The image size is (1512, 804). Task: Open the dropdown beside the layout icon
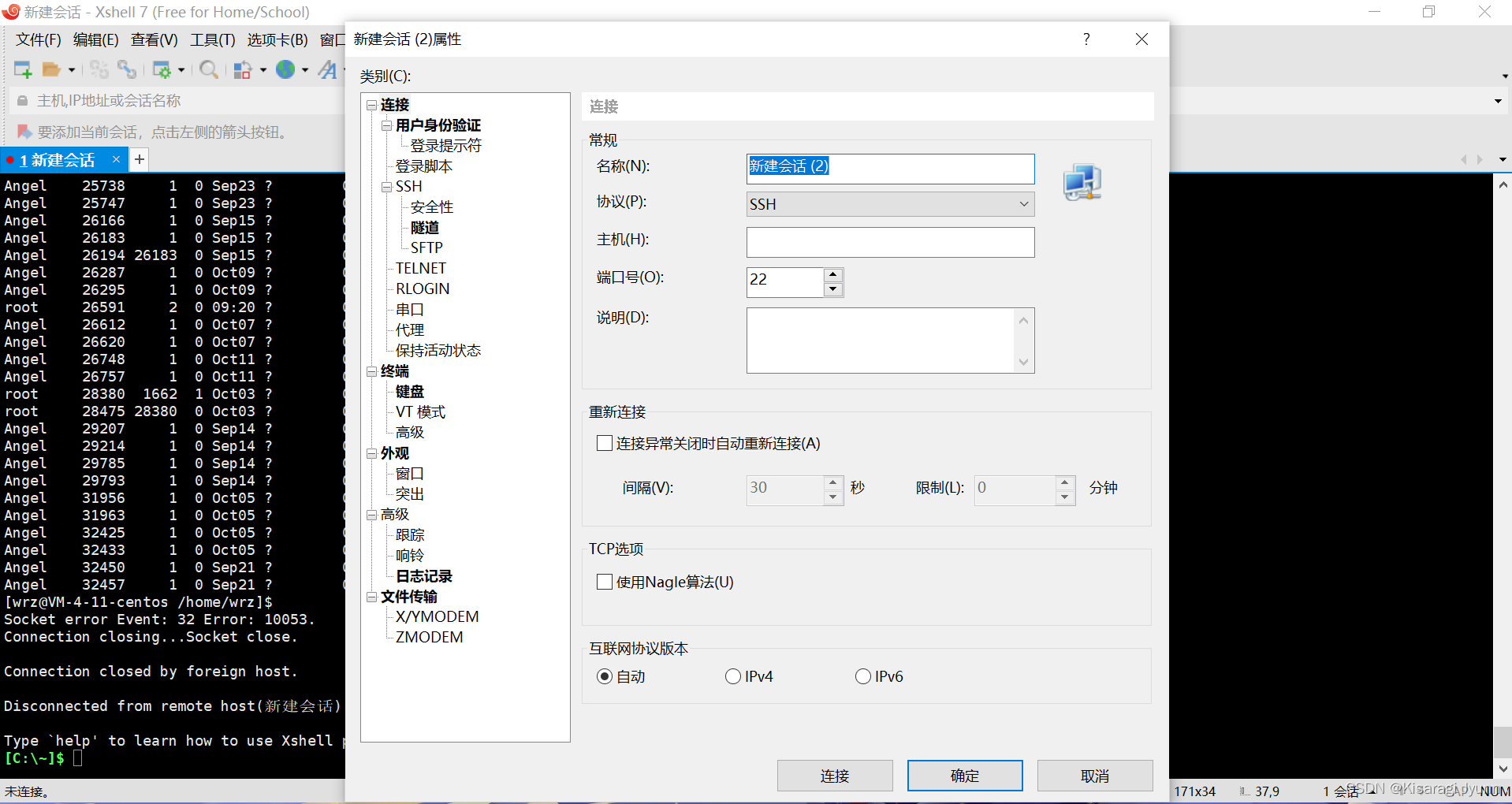(263, 70)
